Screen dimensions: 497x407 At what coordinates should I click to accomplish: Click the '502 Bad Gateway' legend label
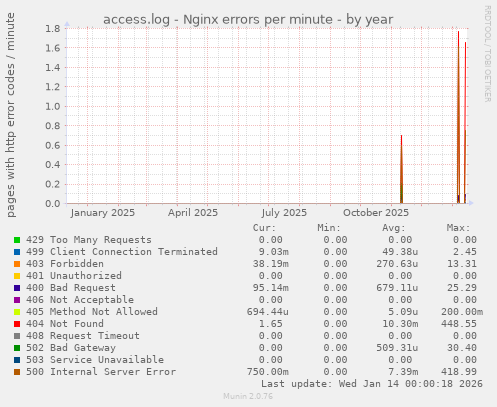click(71, 348)
